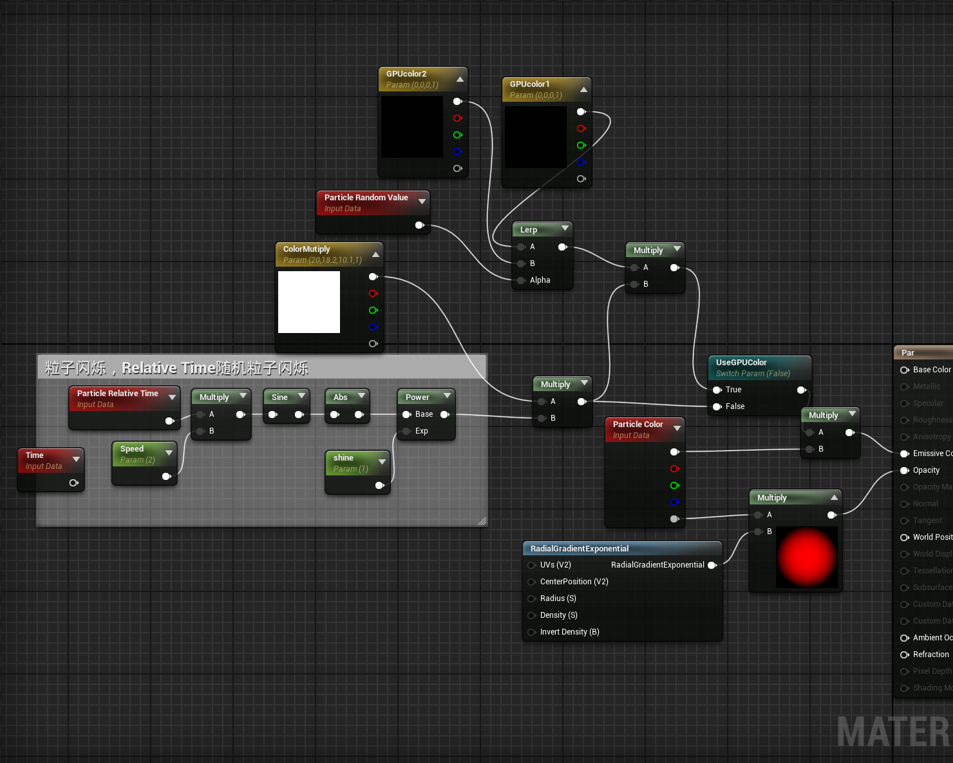Open the Speed parameter node chevron
This screenshot has height=763, width=953.
(x=169, y=453)
